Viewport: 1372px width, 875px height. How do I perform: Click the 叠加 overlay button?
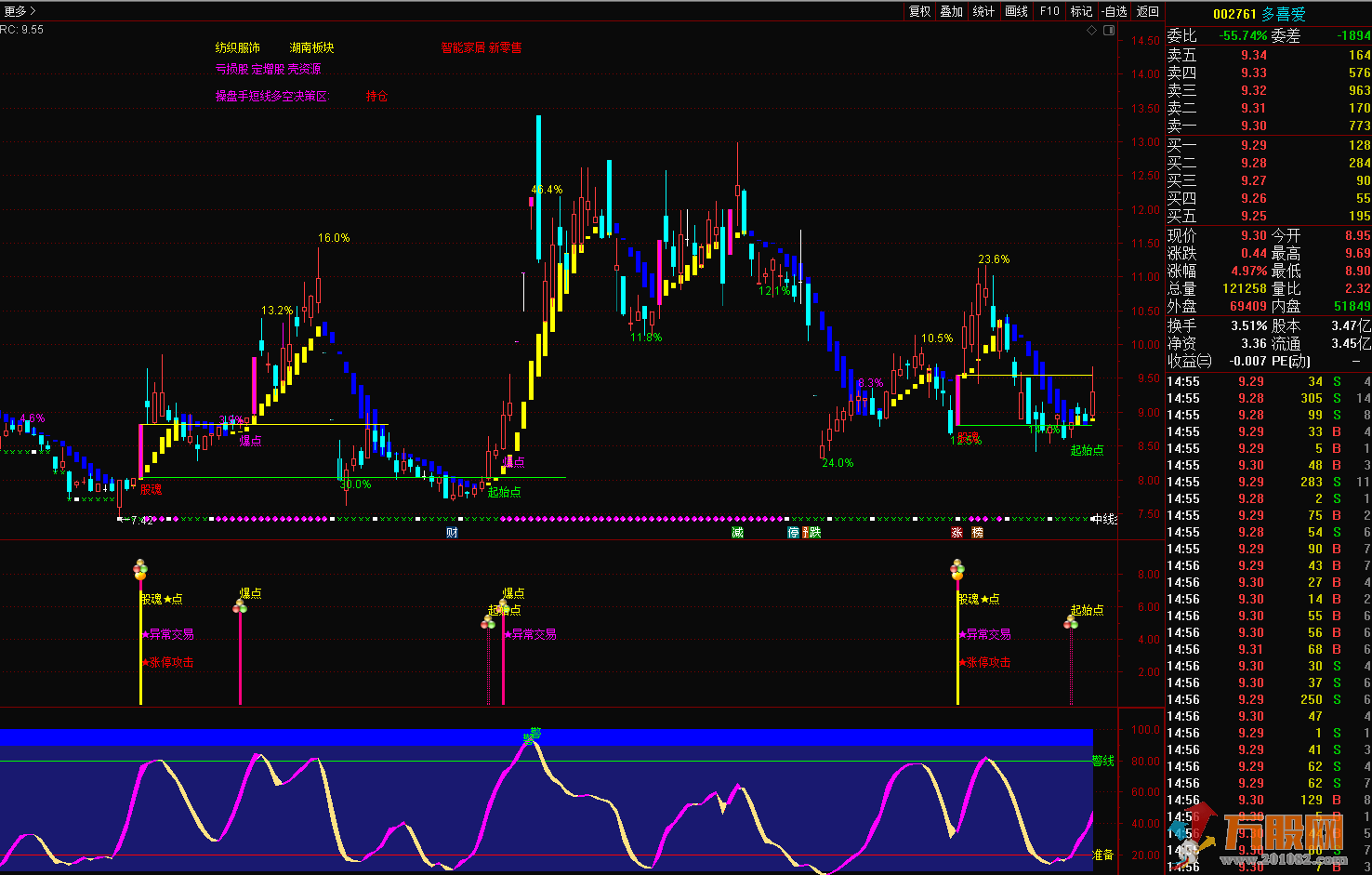(x=951, y=11)
